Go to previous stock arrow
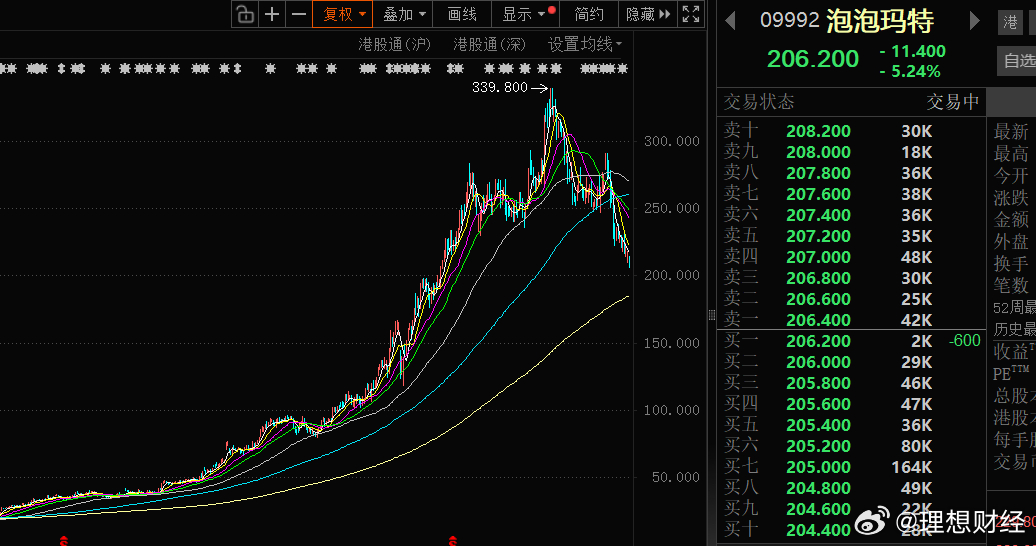 coord(729,20)
